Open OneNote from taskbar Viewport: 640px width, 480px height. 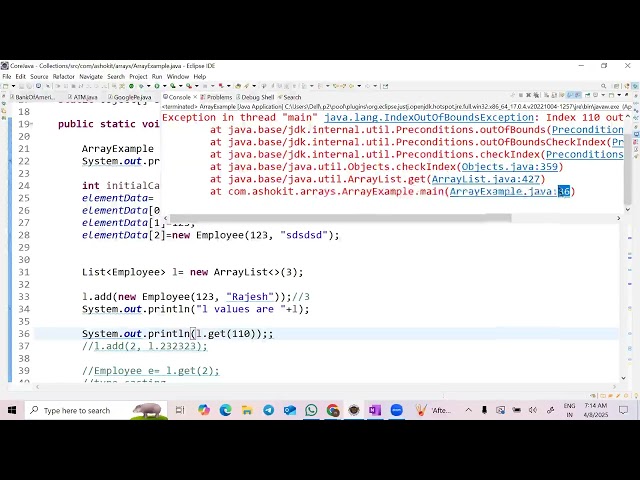[375, 410]
